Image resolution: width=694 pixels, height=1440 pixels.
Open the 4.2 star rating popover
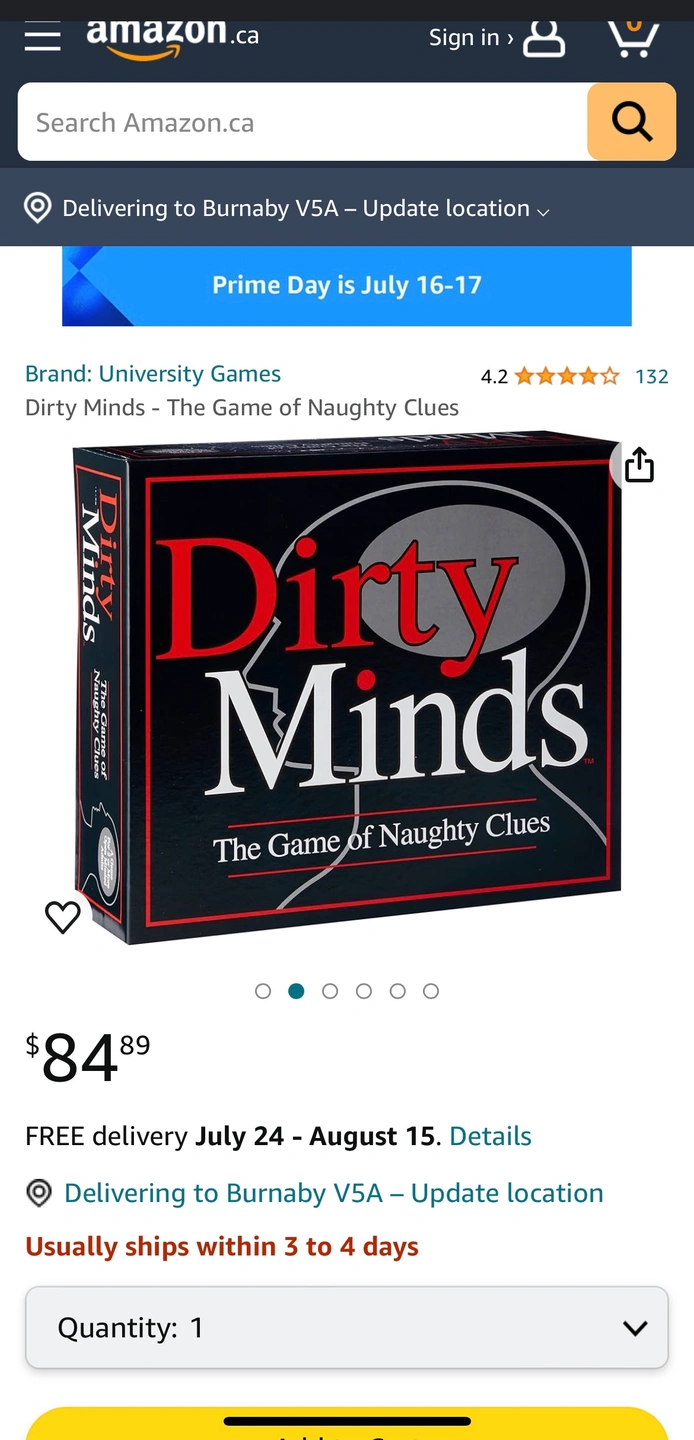[551, 376]
